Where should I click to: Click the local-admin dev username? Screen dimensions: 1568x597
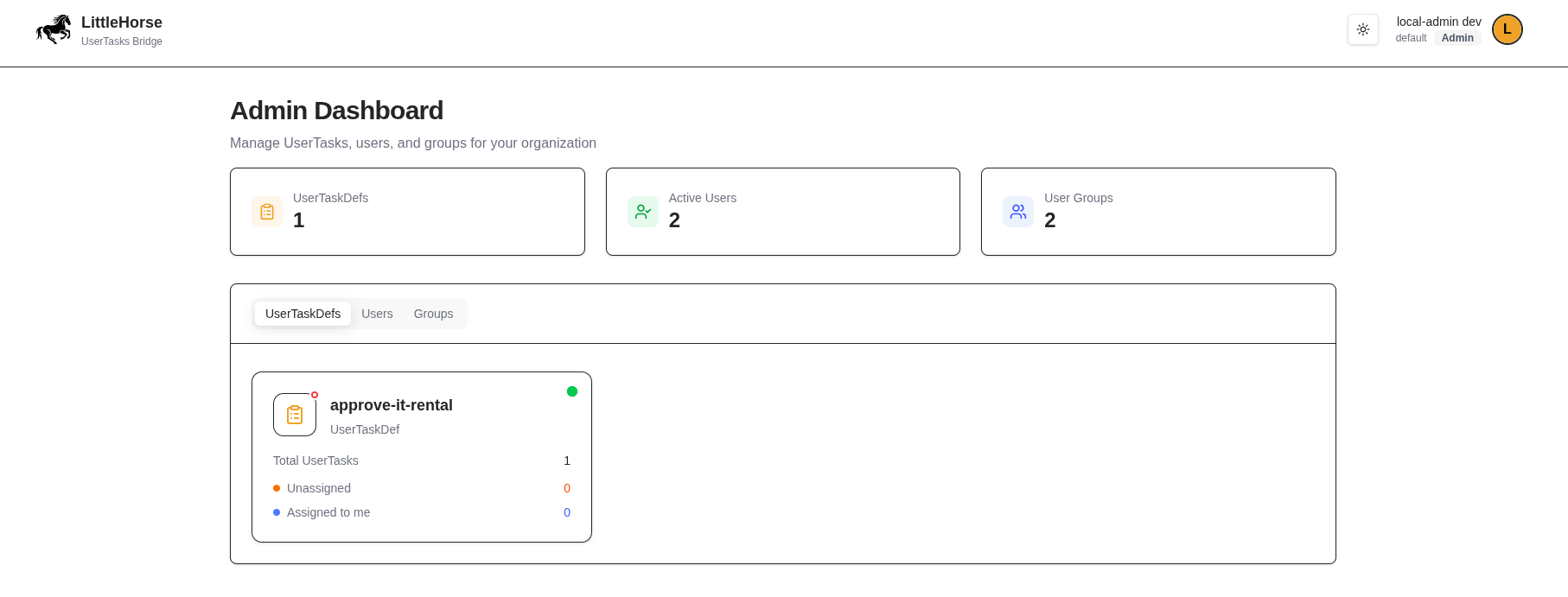tap(1438, 22)
